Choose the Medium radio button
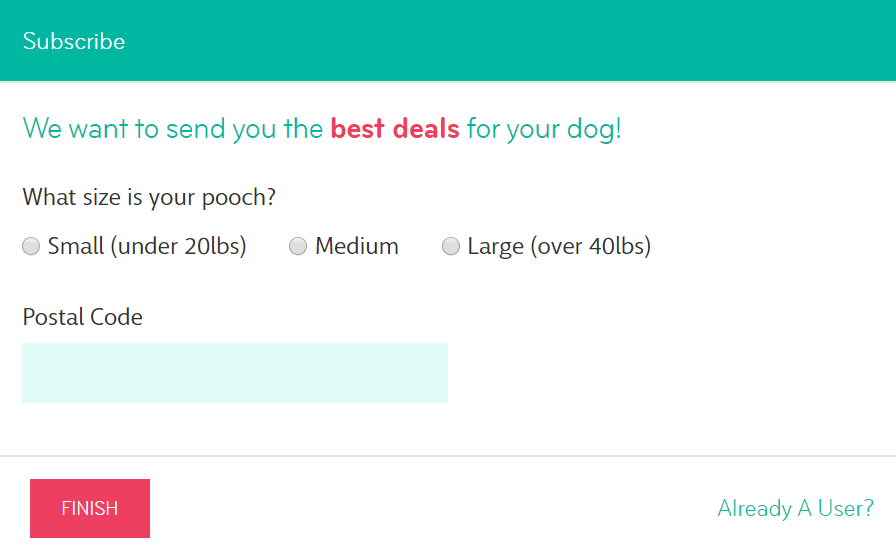This screenshot has height=560, width=896. point(298,246)
